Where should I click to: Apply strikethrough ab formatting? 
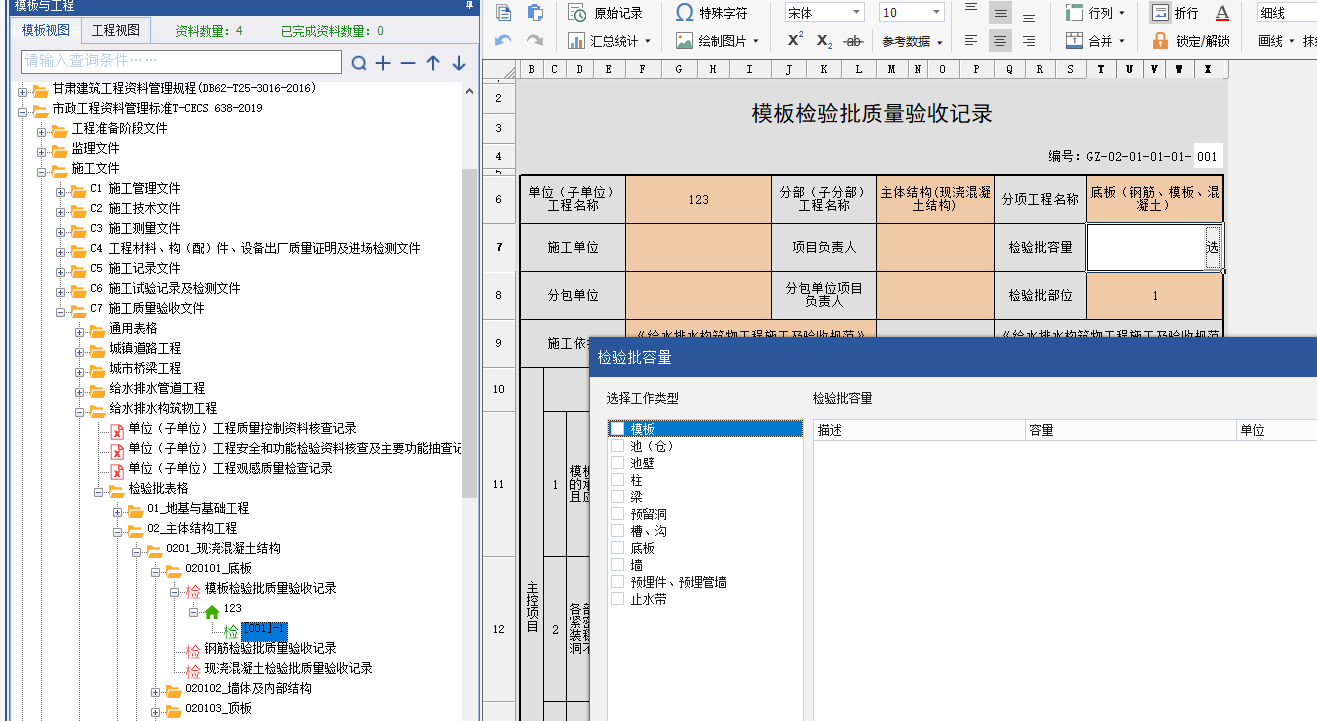(x=853, y=41)
